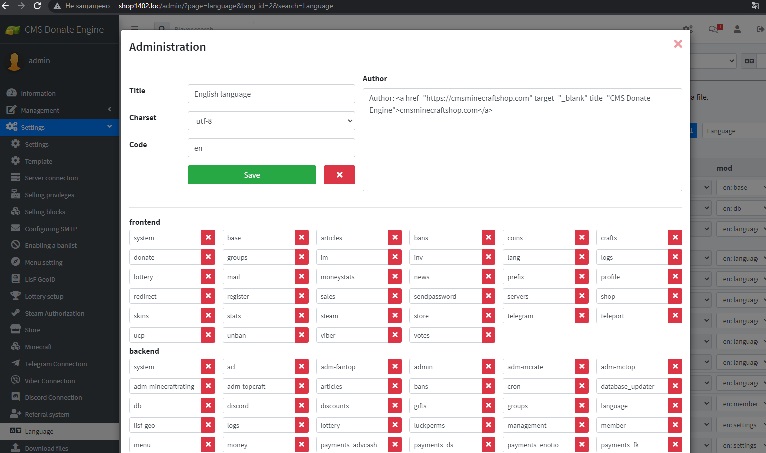Delete the frontend 'donate' module
Screen dimensions: 766x453
coord(208,257)
